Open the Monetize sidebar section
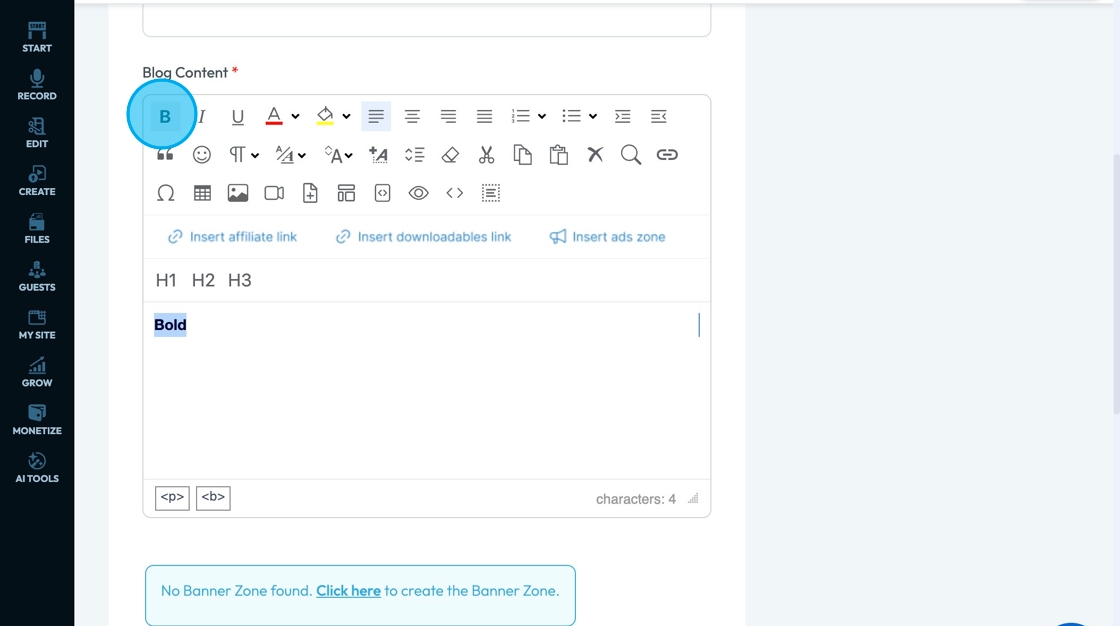The width and height of the screenshot is (1120, 626). (x=37, y=420)
